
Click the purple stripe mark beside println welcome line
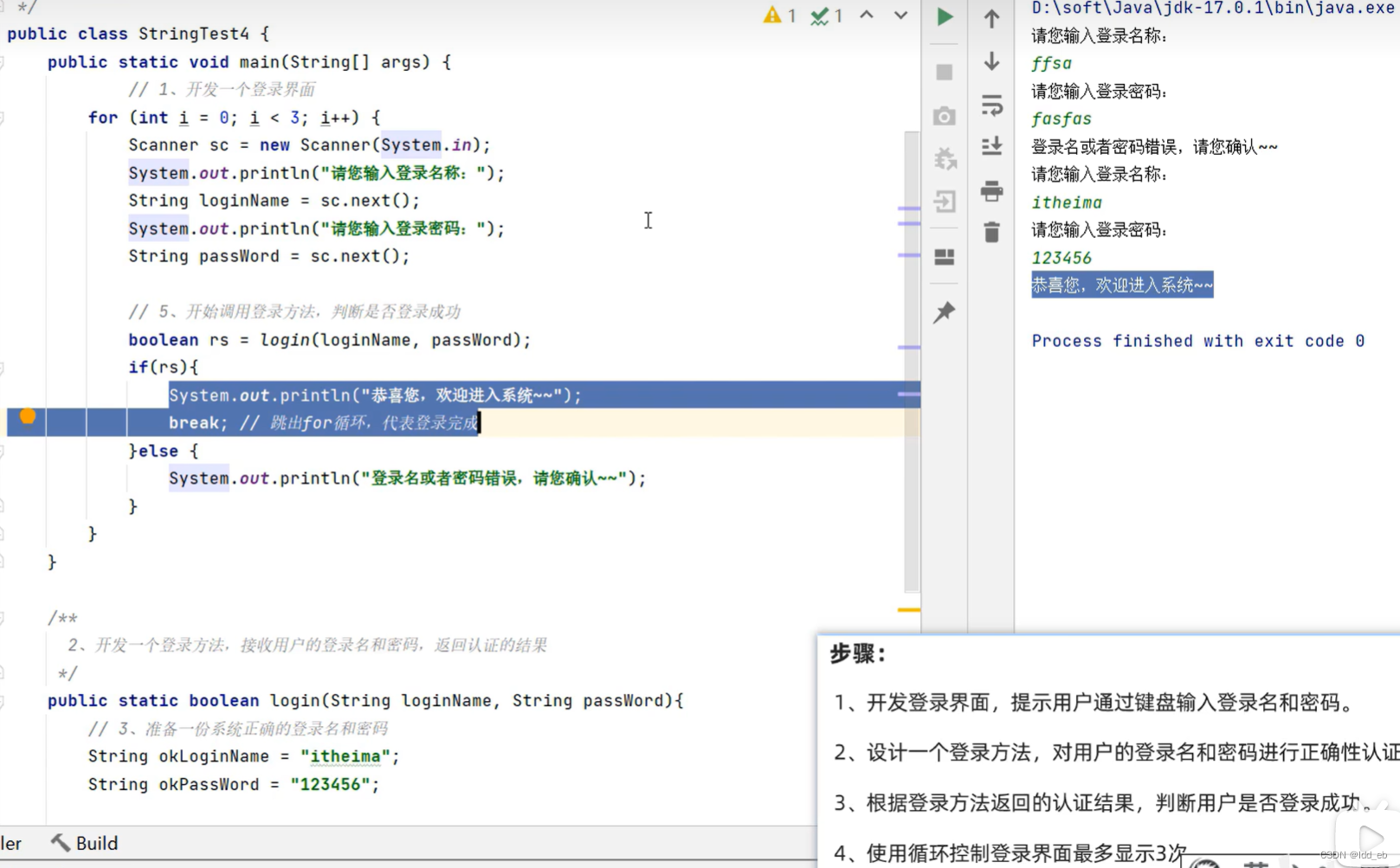click(909, 394)
